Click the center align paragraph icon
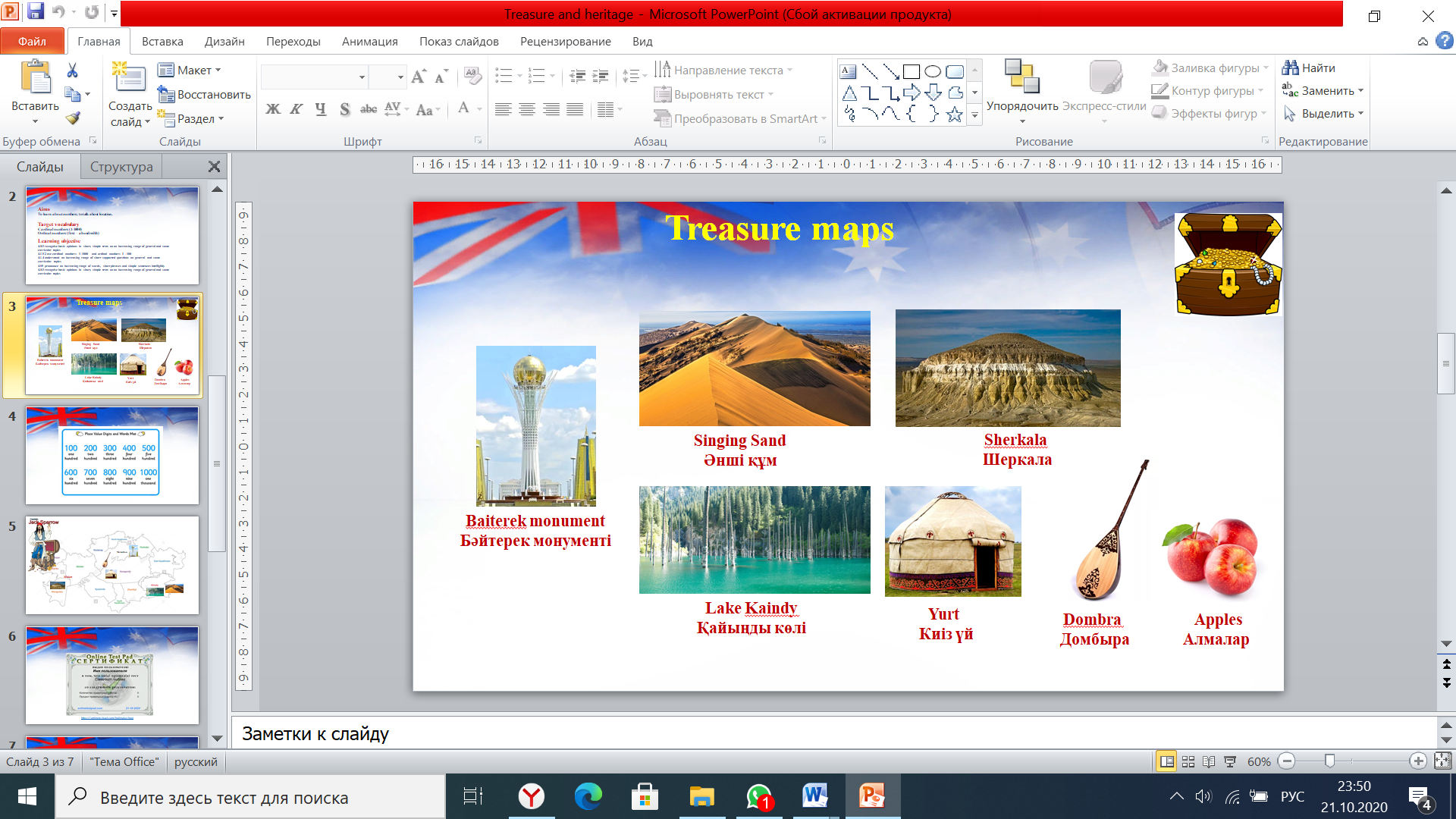Screen dimensions: 1456x819 (527, 110)
